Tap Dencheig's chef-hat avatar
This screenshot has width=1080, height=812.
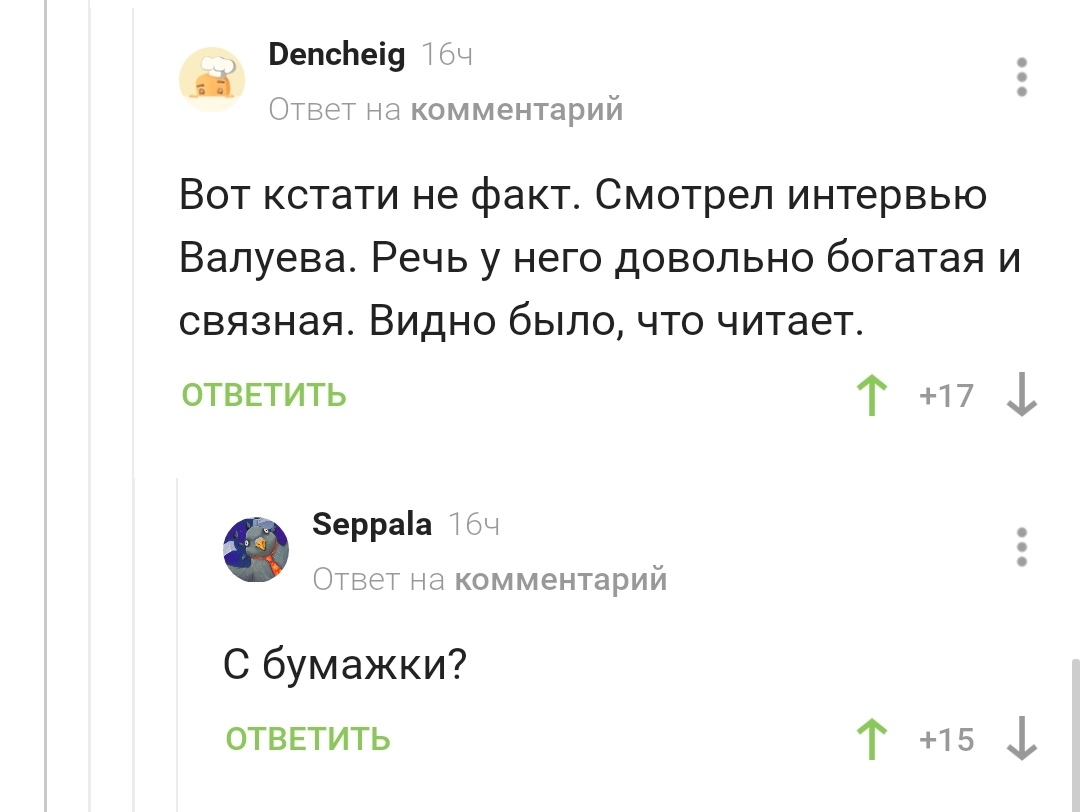(x=212, y=79)
